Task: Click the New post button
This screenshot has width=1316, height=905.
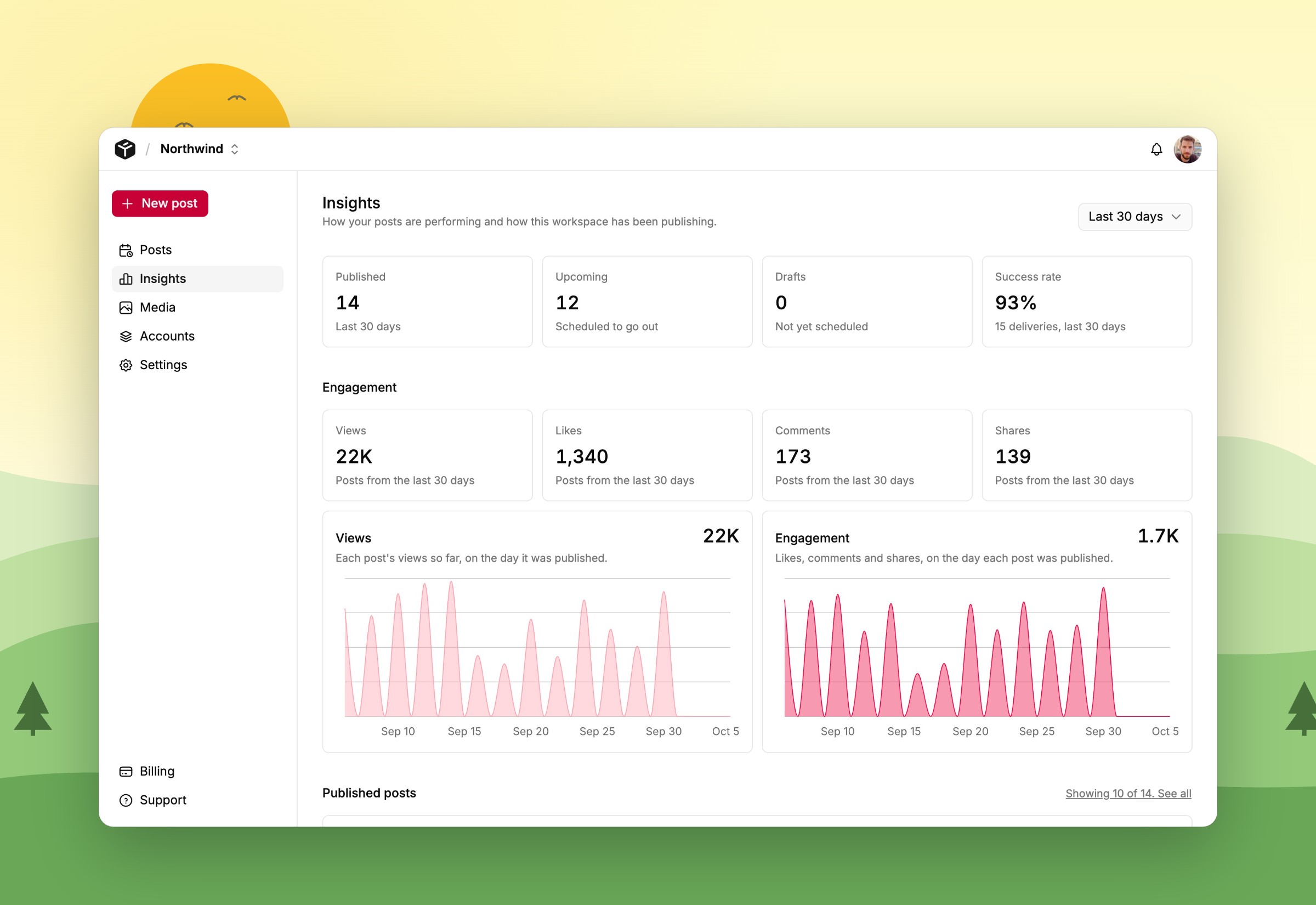Action: [x=160, y=203]
